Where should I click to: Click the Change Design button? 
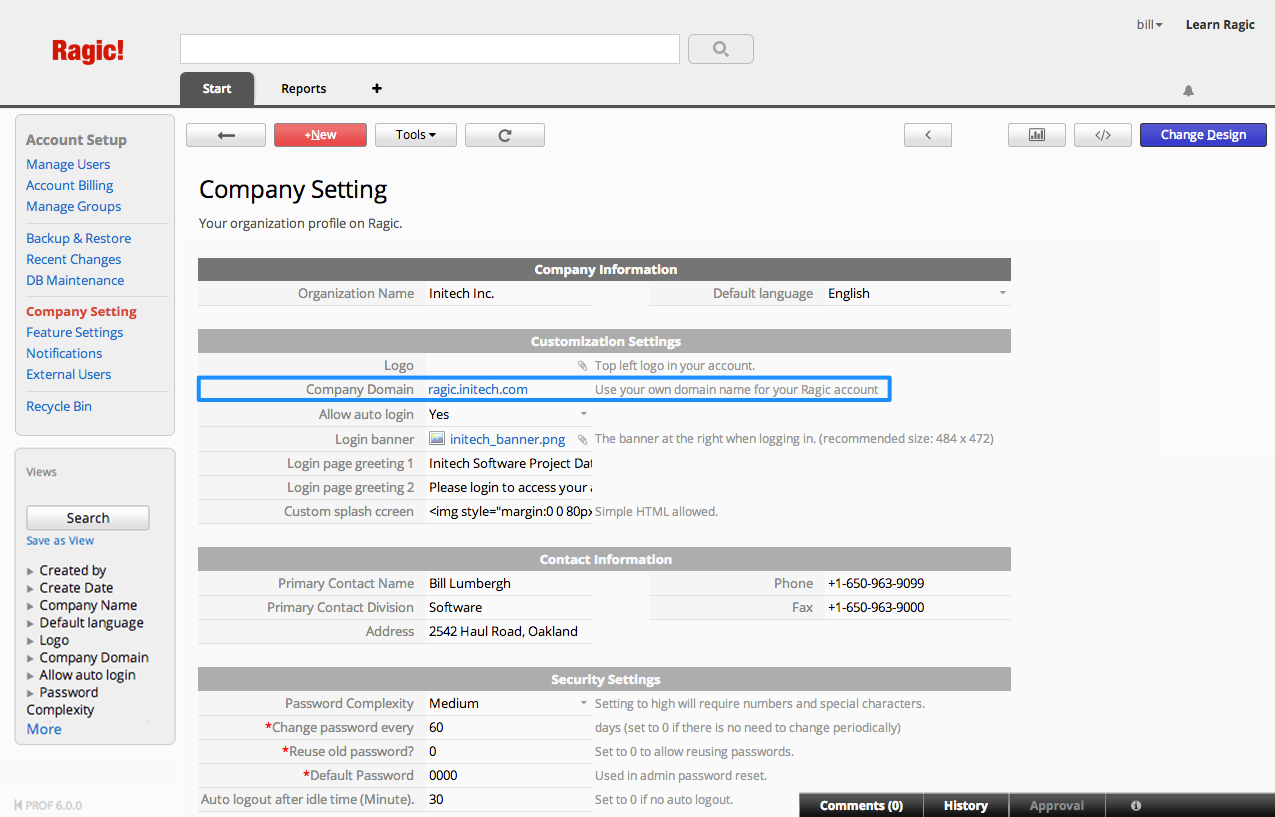point(1203,135)
